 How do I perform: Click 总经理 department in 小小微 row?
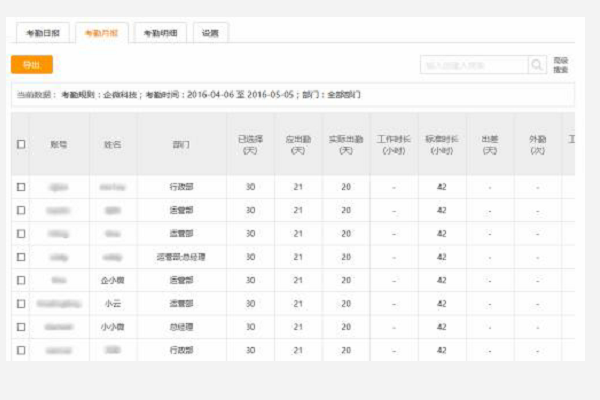[181, 327]
